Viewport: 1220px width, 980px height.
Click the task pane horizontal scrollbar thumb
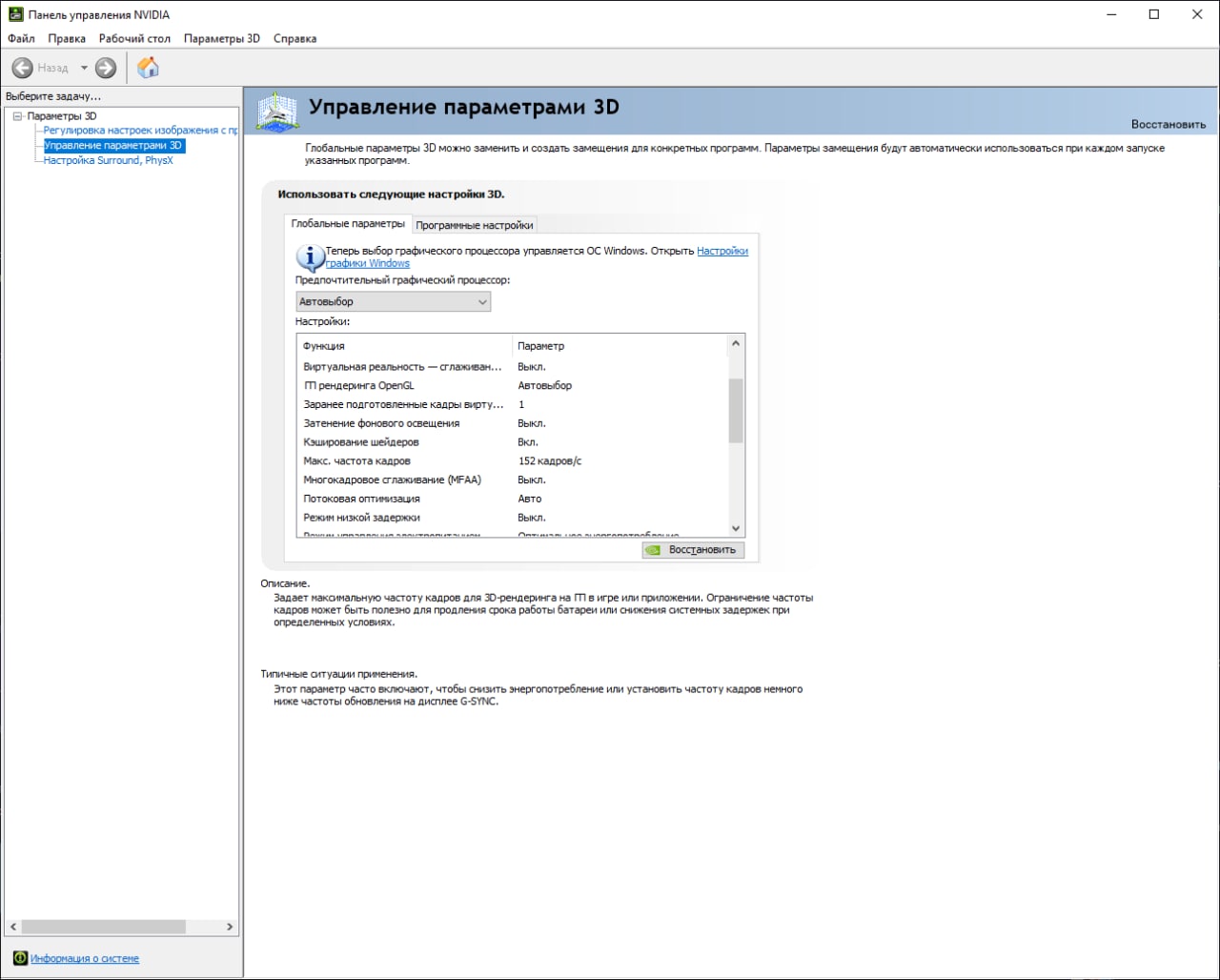pyautogui.click(x=103, y=927)
